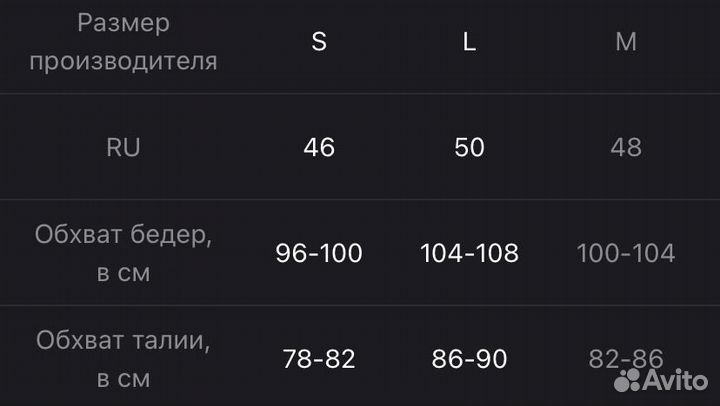This screenshot has height=406, width=720.
Task: Choose waist measurement 86-90 cell
Action: 469,359
